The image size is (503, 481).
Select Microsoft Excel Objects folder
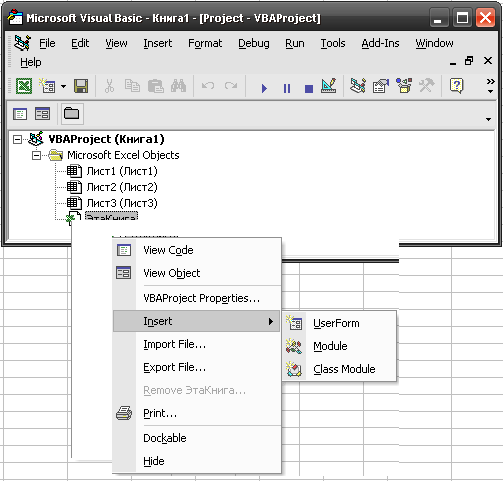click(x=123, y=155)
